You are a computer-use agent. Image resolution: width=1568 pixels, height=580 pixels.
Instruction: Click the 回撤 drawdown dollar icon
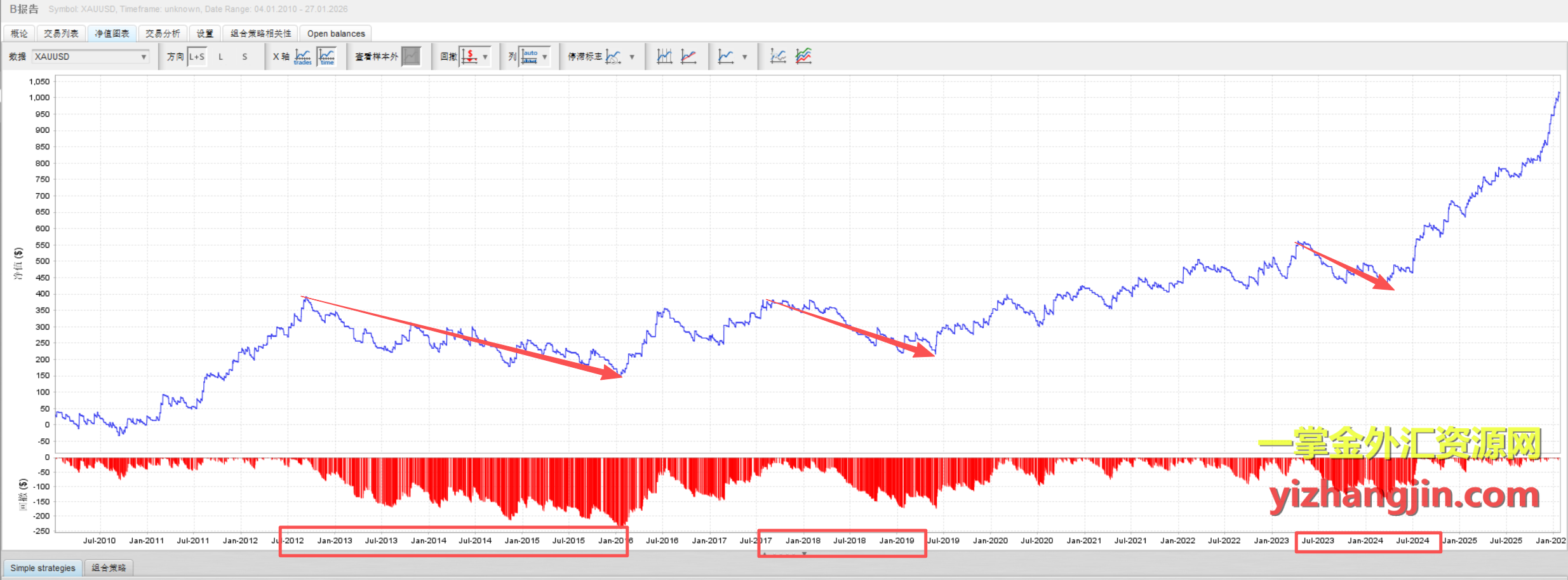point(469,57)
